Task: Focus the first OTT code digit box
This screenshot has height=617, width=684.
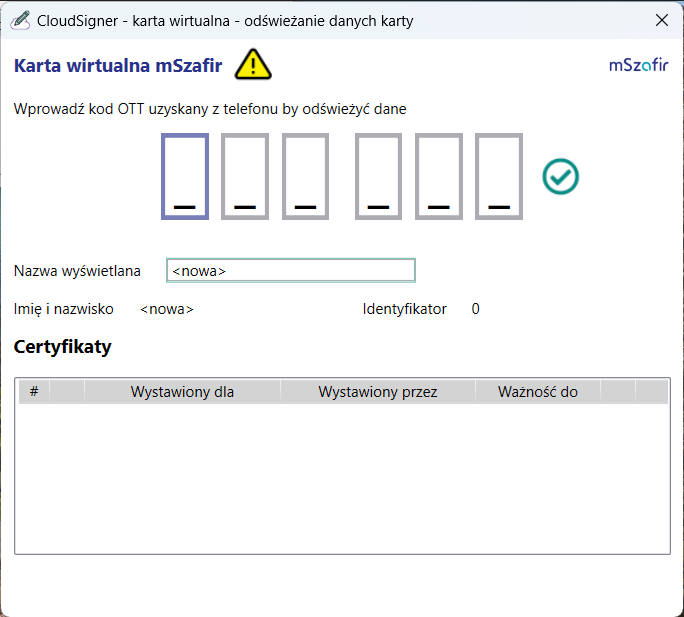Action: [x=185, y=176]
